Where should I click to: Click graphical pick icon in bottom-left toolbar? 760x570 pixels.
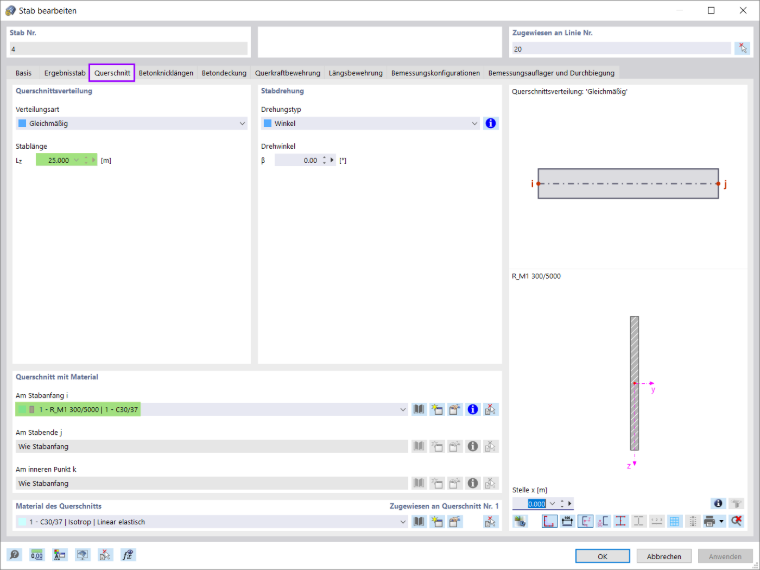[x=105, y=554]
